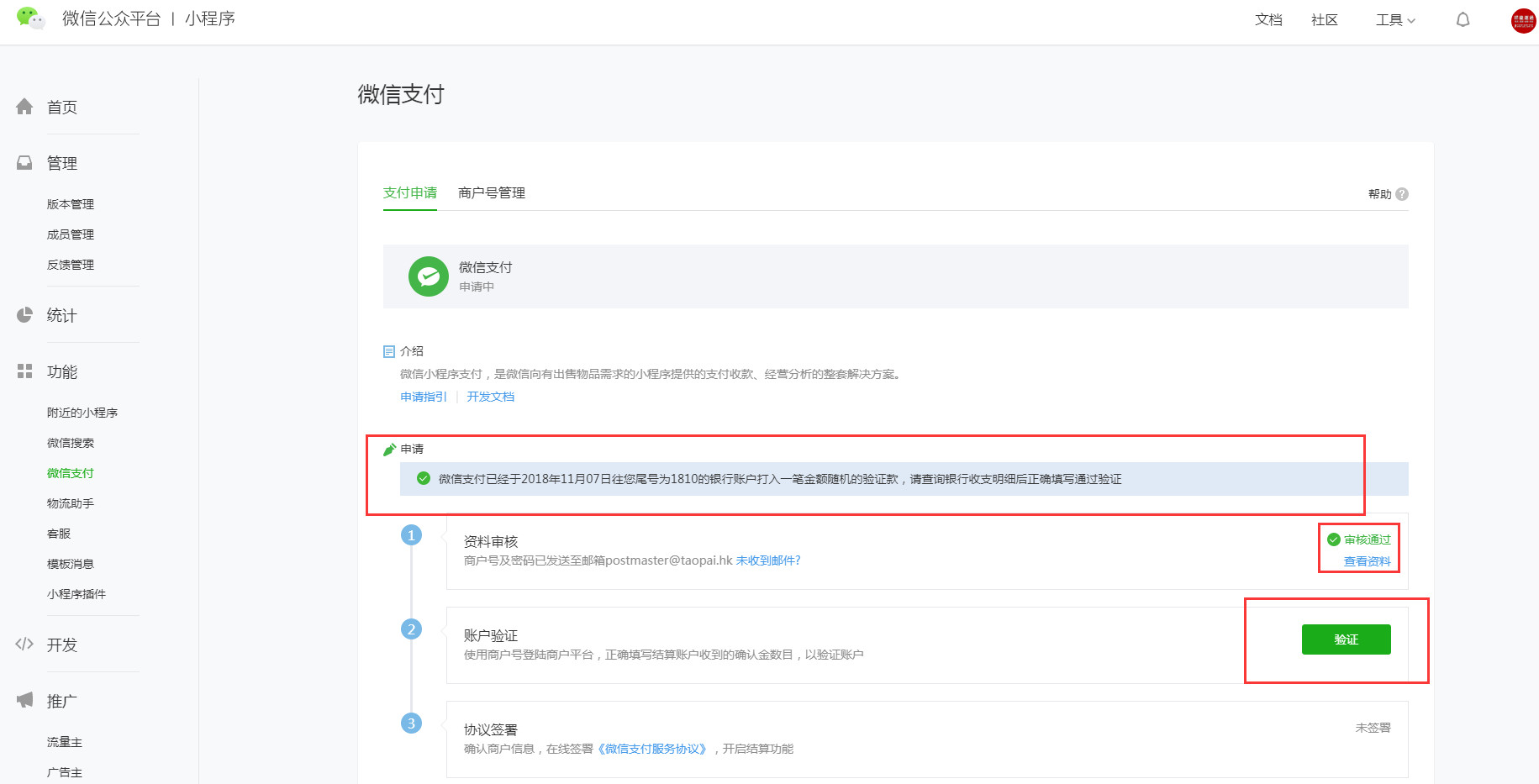Open the 申请指引 link

pyautogui.click(x=423, y=397)
